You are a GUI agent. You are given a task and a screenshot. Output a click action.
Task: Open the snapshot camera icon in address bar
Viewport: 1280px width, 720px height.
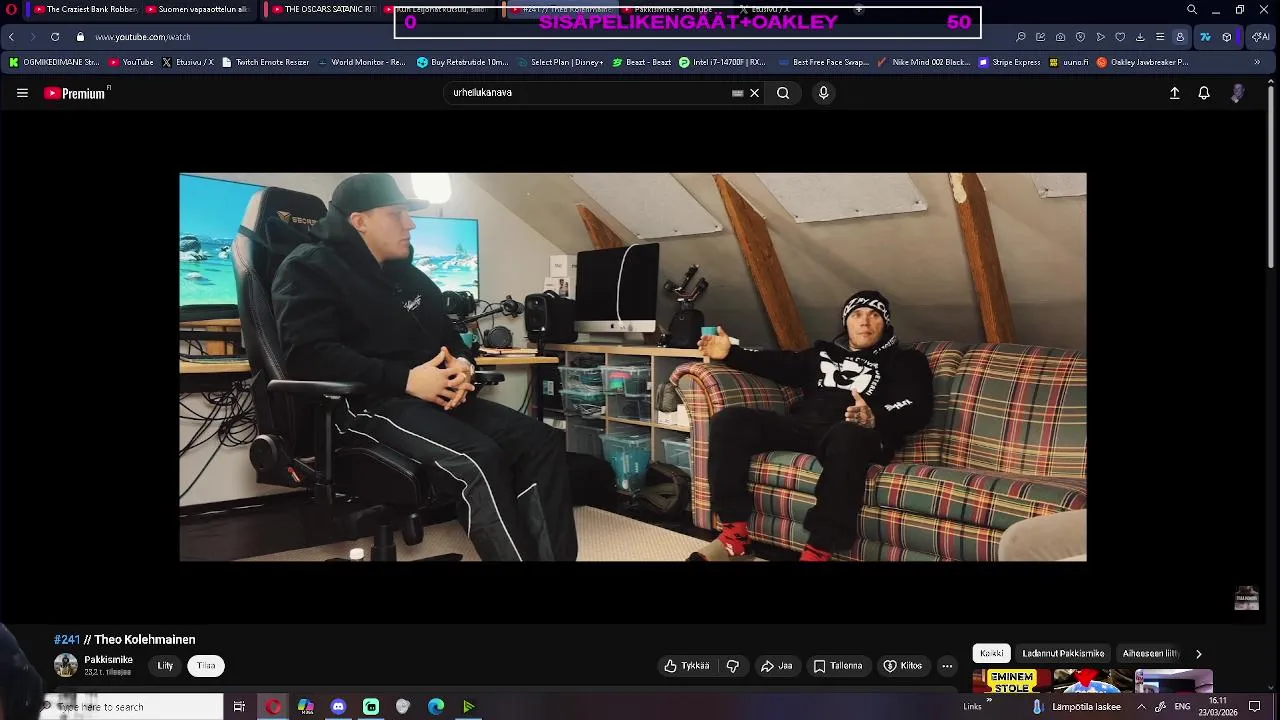(1060, 37)
